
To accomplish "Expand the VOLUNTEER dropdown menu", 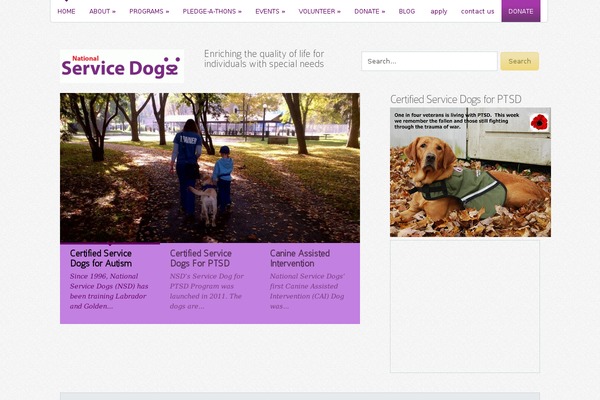I will point(319,11).
